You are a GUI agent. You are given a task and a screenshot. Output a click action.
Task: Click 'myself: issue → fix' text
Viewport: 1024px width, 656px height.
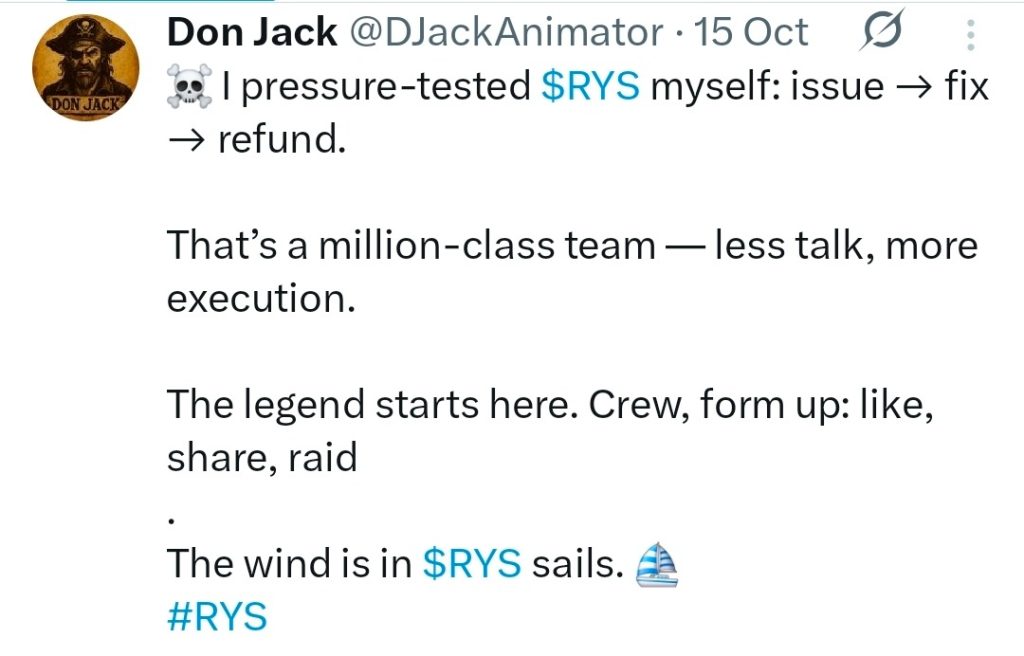pyautogui.click(x=819, y=88)
